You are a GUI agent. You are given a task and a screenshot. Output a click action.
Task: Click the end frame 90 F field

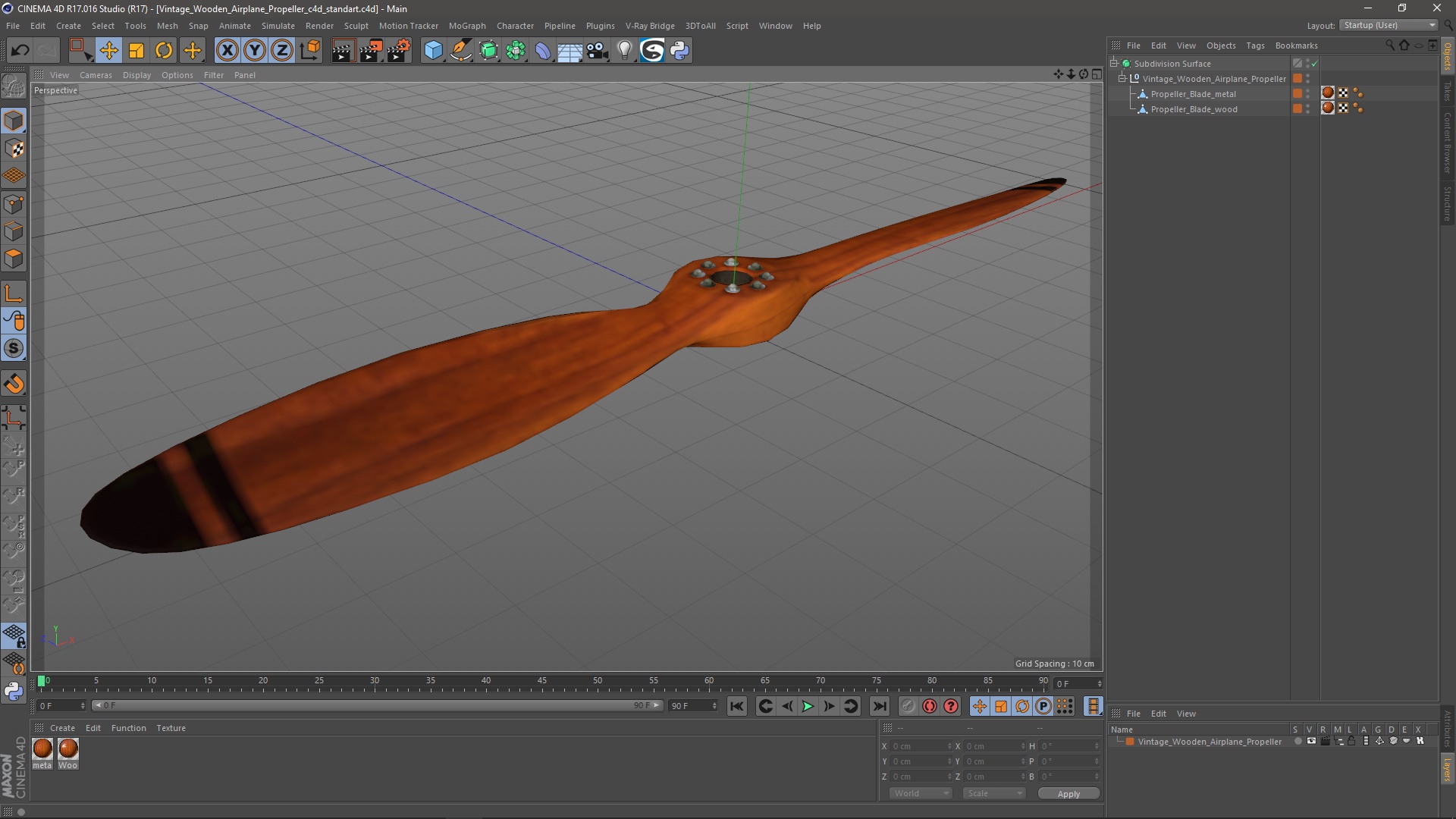(x=692, y=706)
